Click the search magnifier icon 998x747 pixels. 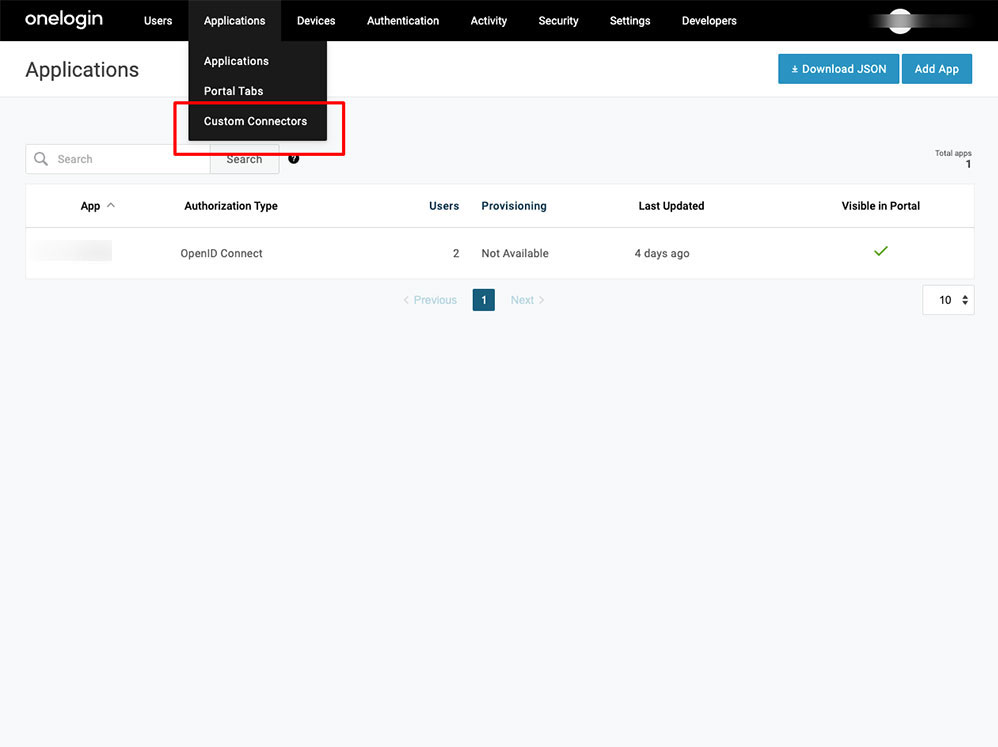coord(41,159)
